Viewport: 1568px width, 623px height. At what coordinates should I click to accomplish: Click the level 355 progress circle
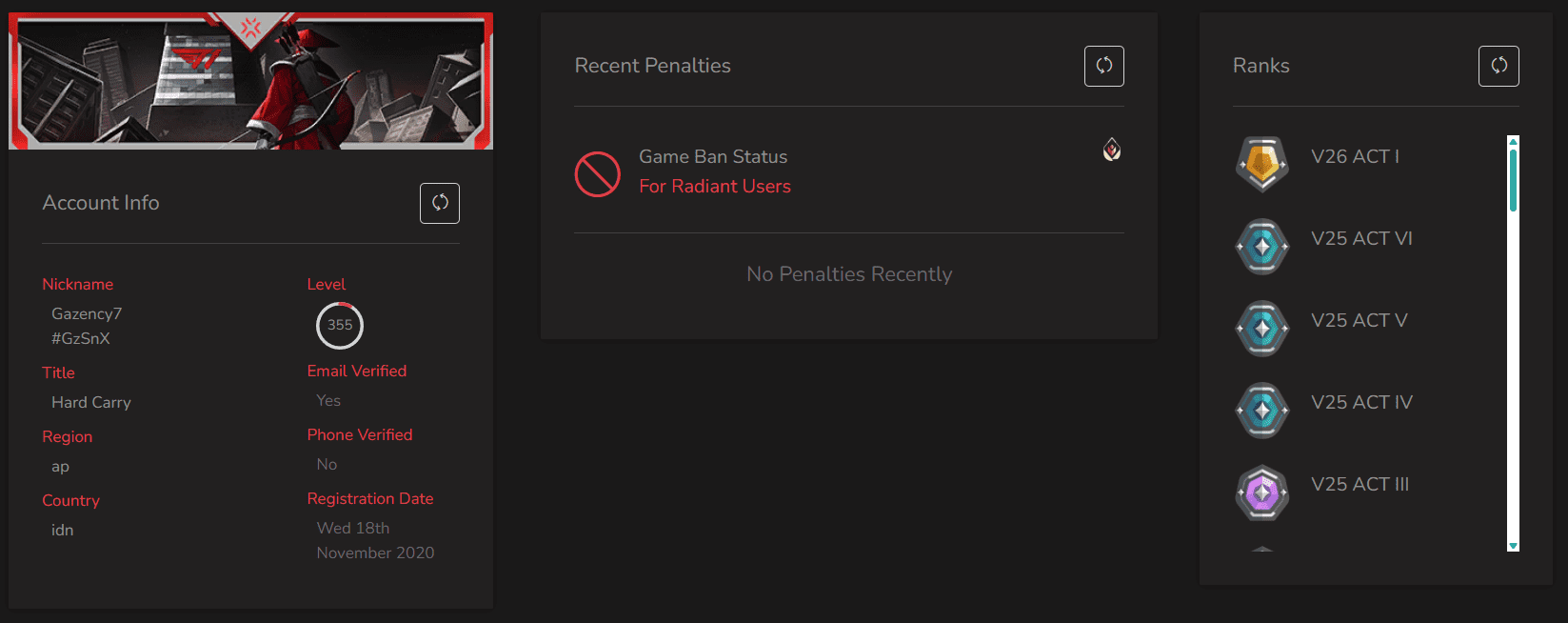pos(340,325)
